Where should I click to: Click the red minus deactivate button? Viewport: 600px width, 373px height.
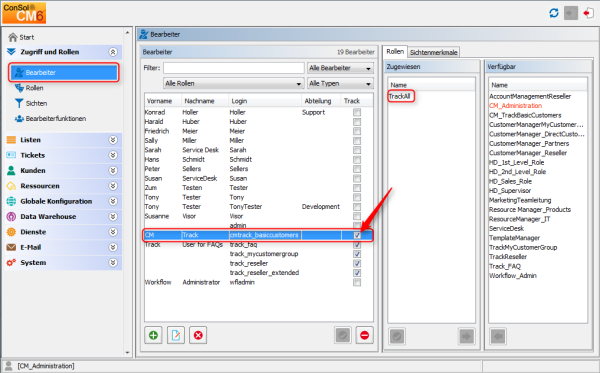point(365,336)
